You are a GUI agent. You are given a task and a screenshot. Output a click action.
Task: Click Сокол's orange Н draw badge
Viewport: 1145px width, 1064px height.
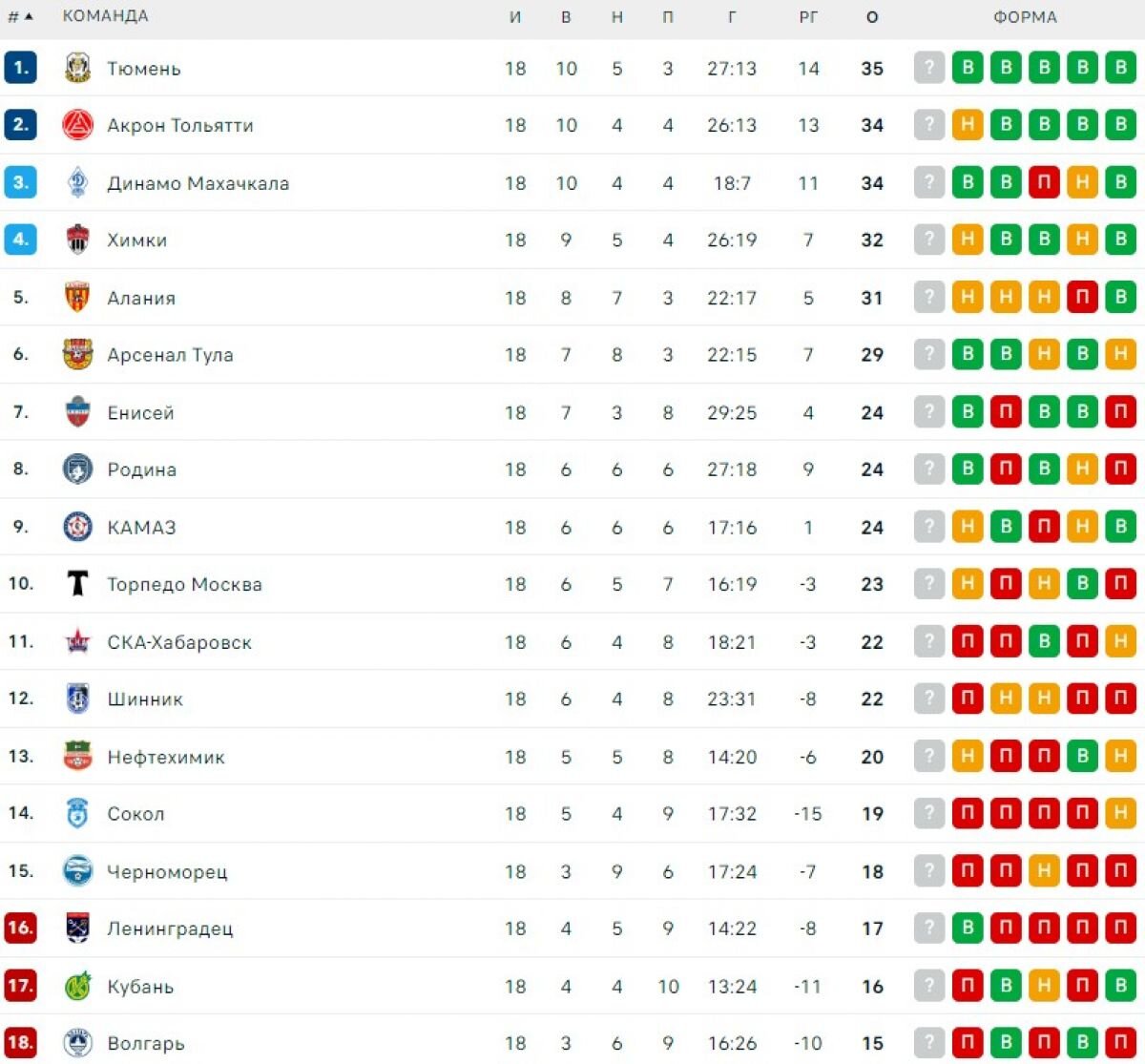tap(1120, 813)
